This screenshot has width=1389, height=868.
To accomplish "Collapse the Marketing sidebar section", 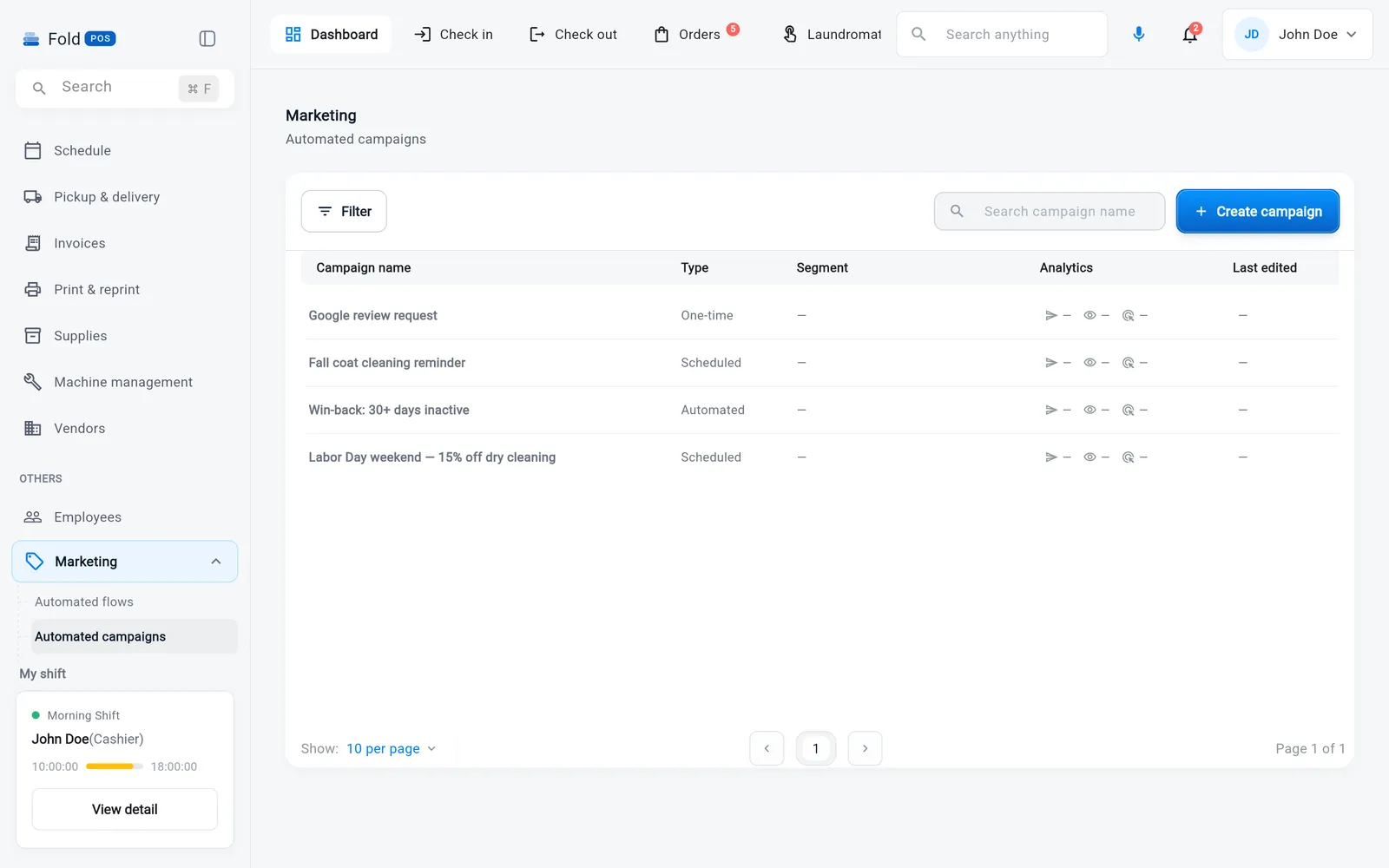I will pyautogui.click(x=216, y=562).
